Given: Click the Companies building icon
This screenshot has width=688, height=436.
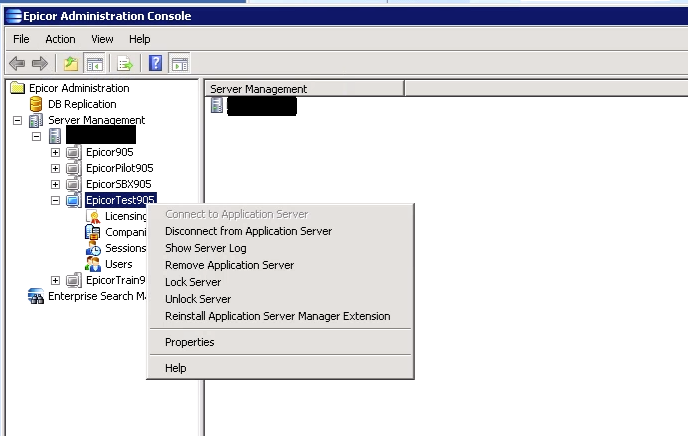Looking at the screenshot, I should (x=93, y=232).
